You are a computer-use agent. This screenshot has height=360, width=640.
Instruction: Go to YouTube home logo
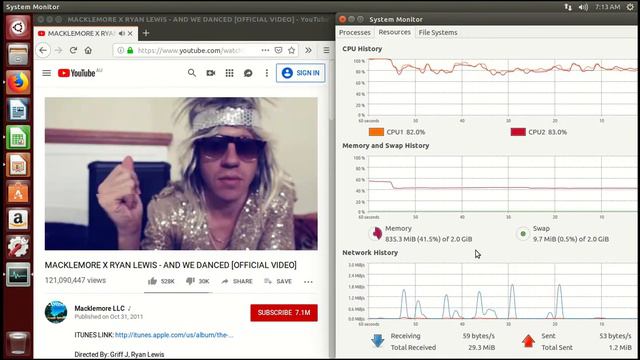click(x=77, y=73)
